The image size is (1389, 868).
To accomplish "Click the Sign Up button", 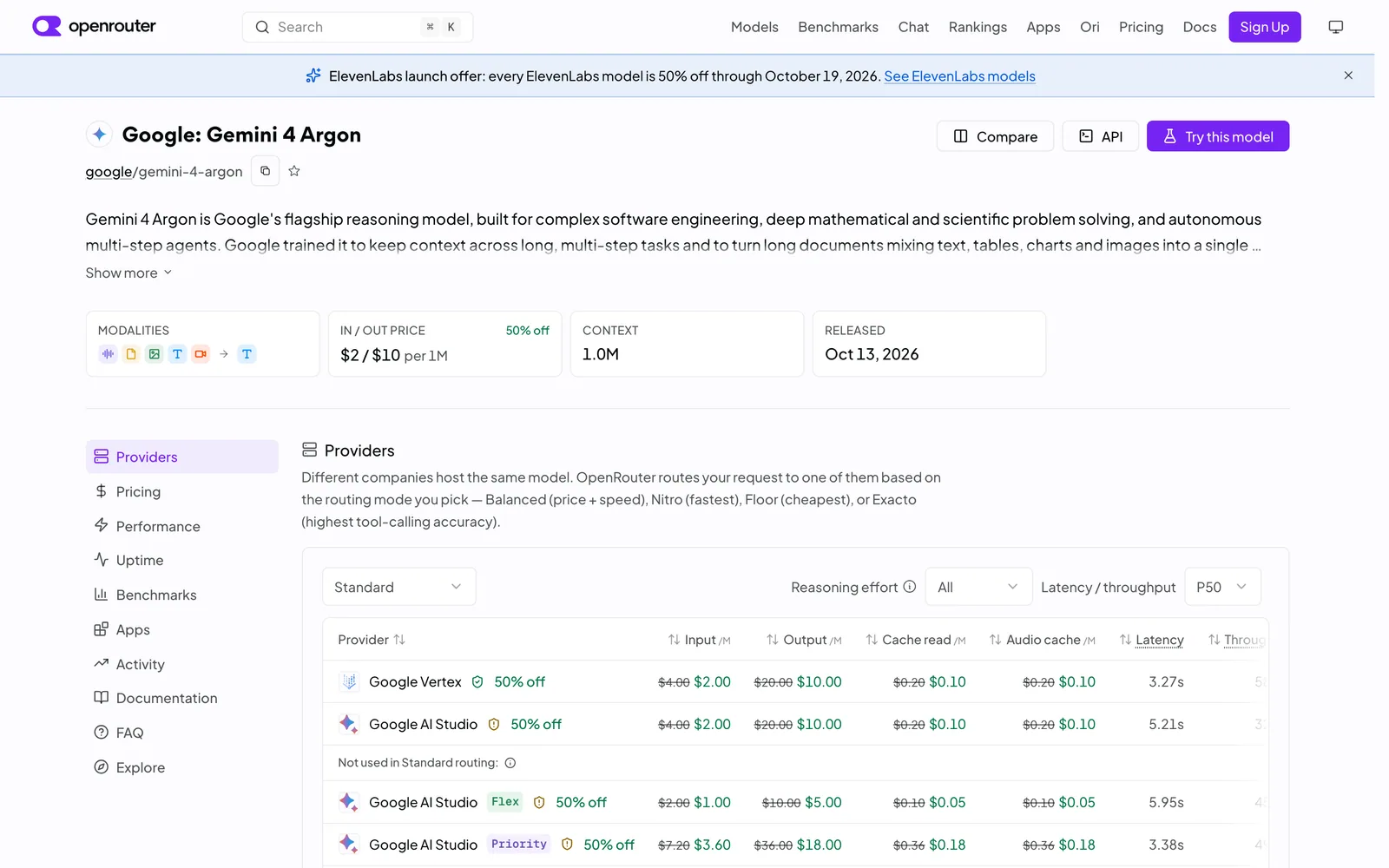I will [x=1264, y=27].
